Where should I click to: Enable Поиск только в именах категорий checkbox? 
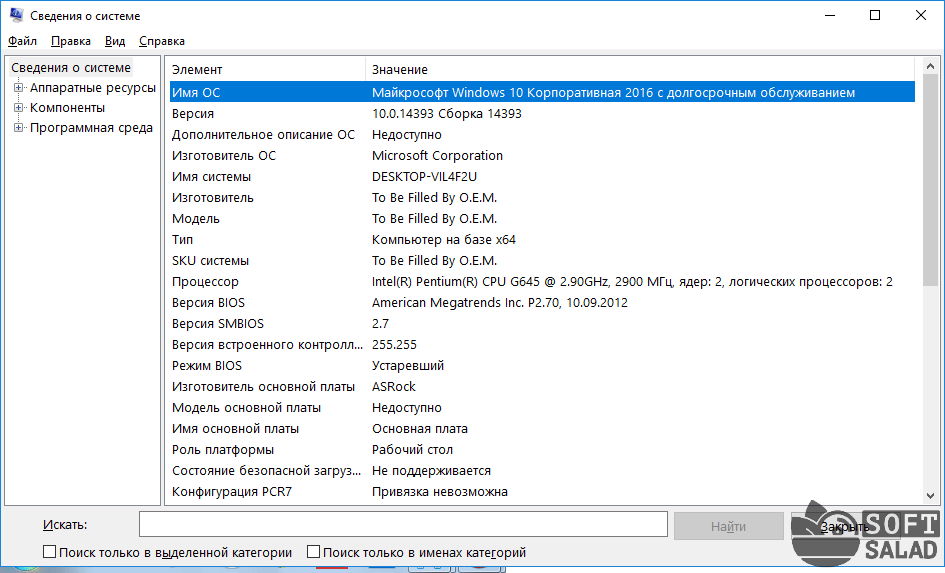(x=314, y=552)
